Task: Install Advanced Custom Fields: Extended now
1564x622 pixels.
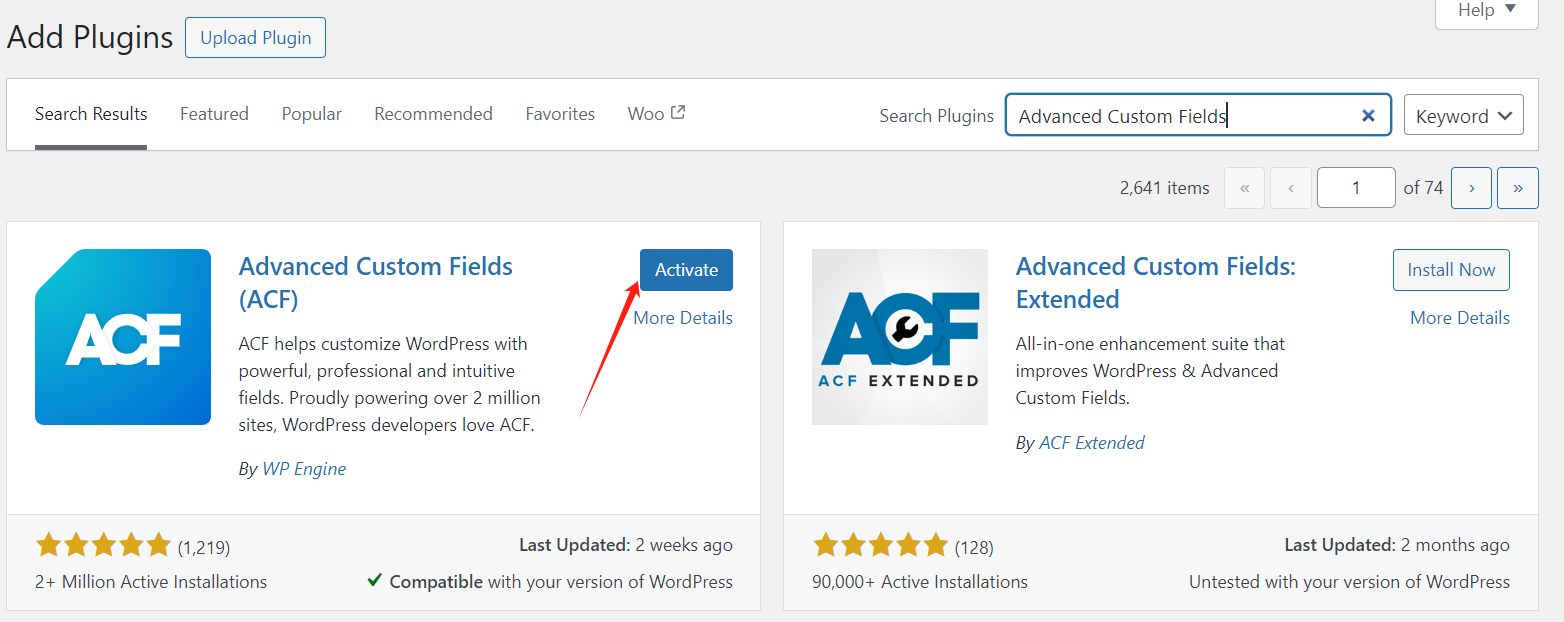Action: pos(1451,270)
